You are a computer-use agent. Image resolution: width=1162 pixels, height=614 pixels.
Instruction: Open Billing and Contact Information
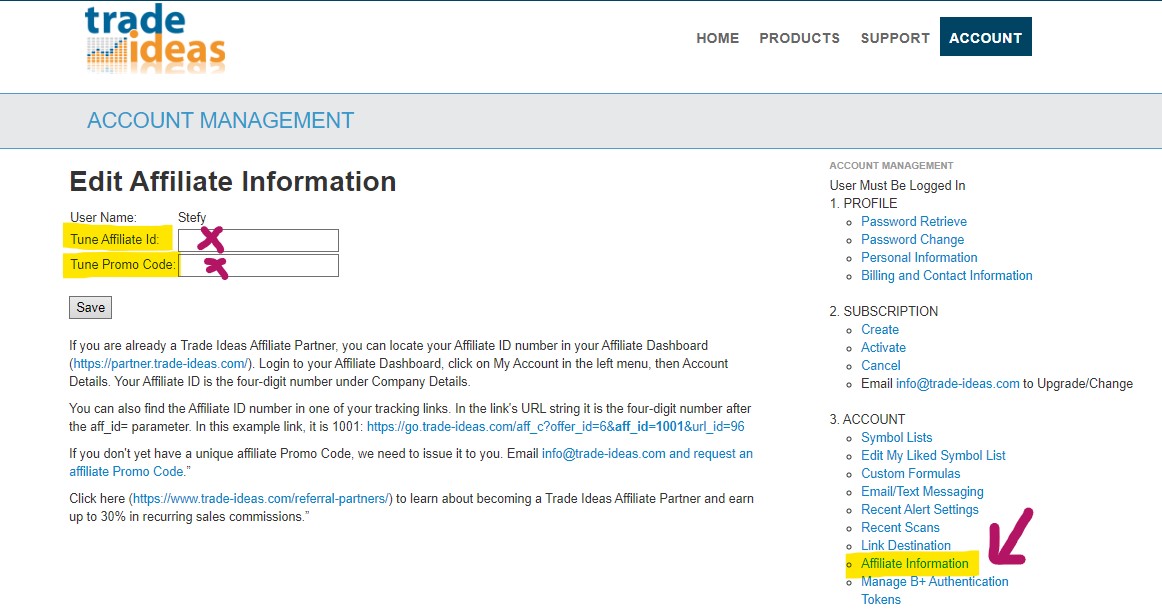click(x=946, y=275)
